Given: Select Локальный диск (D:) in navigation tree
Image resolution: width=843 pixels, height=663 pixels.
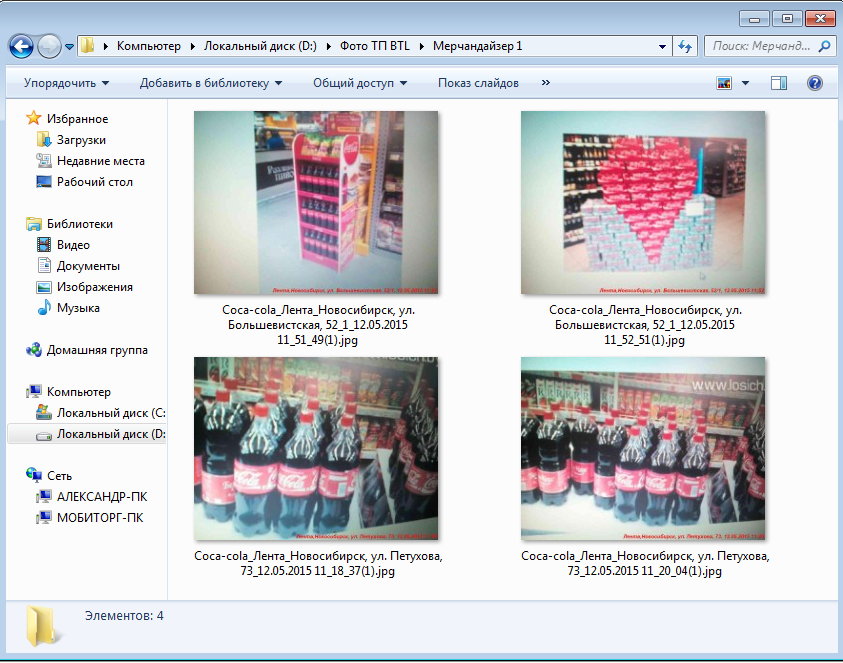Looking at the screenshot, I should pyautogui.click(x=110, y=434).
